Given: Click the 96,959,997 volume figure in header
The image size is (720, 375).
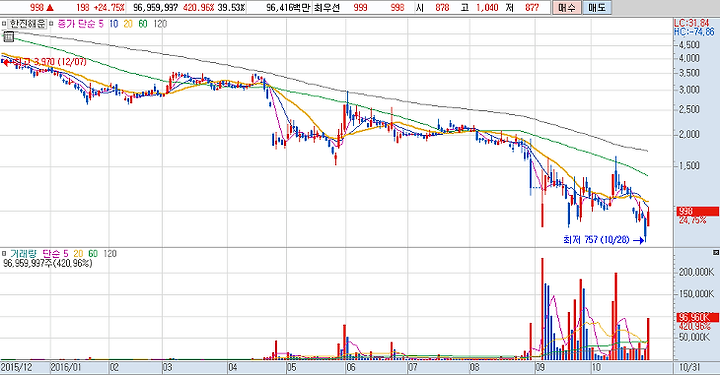Looking at the screenshot, I should (x=155, y=8).
